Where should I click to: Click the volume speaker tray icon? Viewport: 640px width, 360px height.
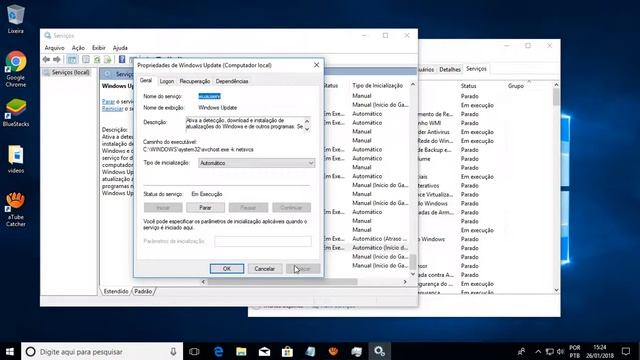(560, 351)
